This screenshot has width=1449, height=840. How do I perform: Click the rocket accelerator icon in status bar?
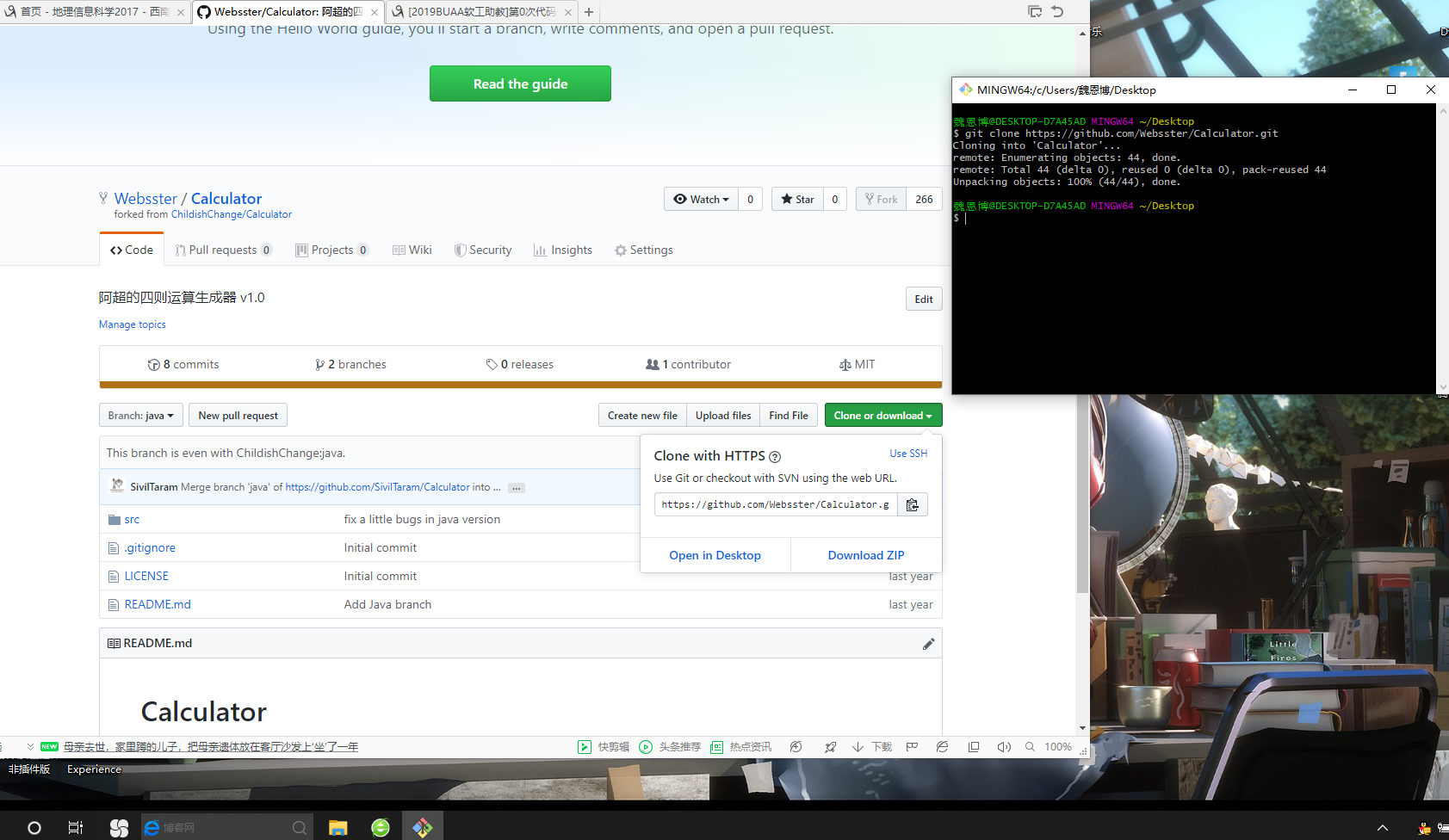[x=830, y=747]
